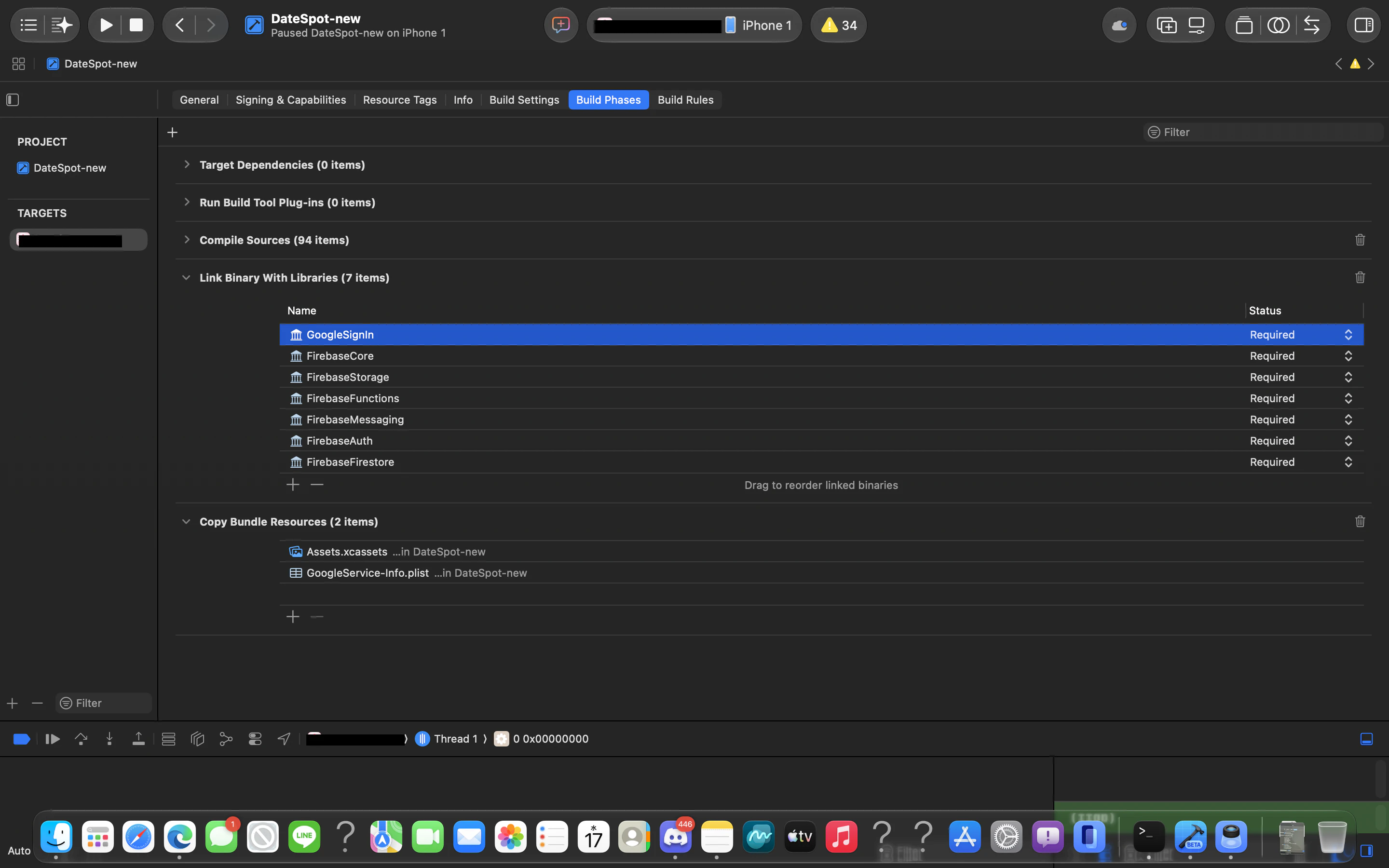The image size is (1389, 868).
Task: Click the build phases Filter field
Action: click(x=1263, y=132)
